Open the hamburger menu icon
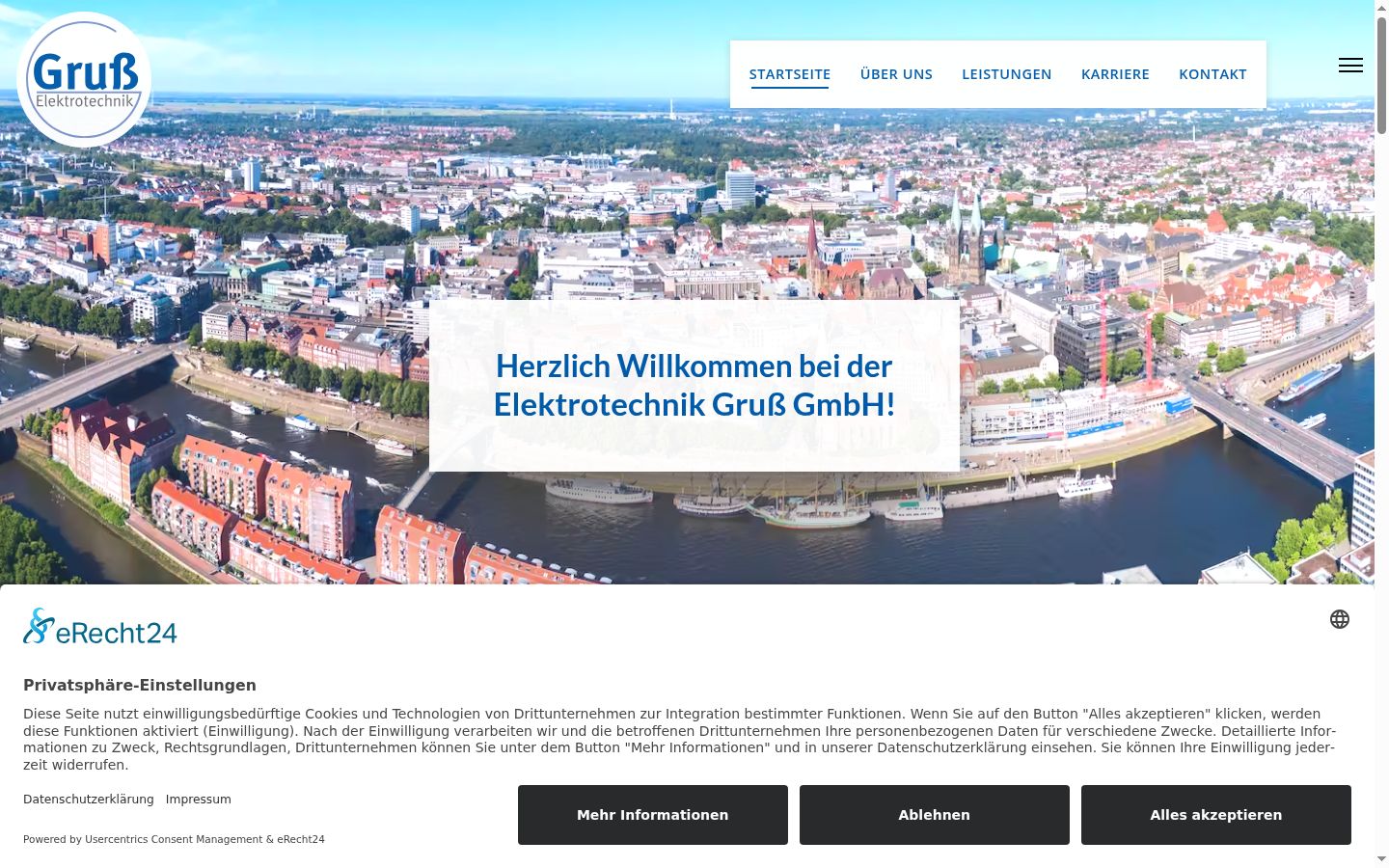Image resolution: width=1389 pixels, height=868 pixels. click(x=1350, y=66)
